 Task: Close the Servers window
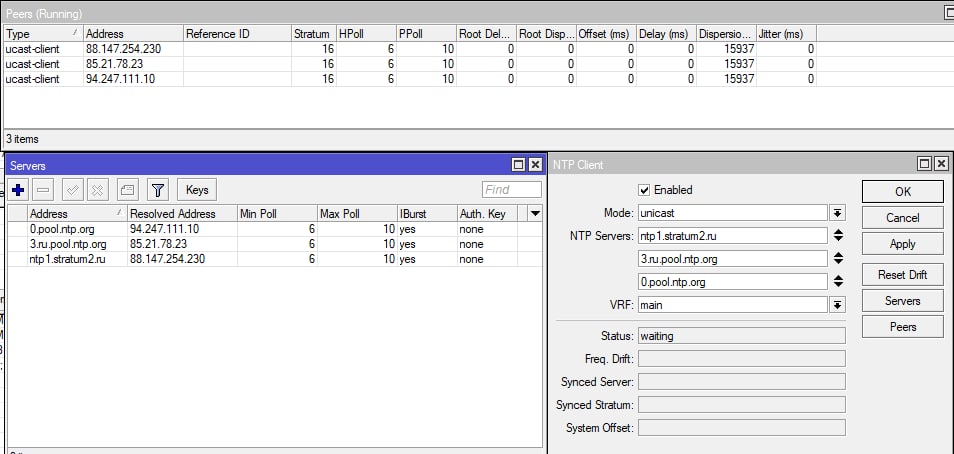pyautogui.click(x=535, y=165)
